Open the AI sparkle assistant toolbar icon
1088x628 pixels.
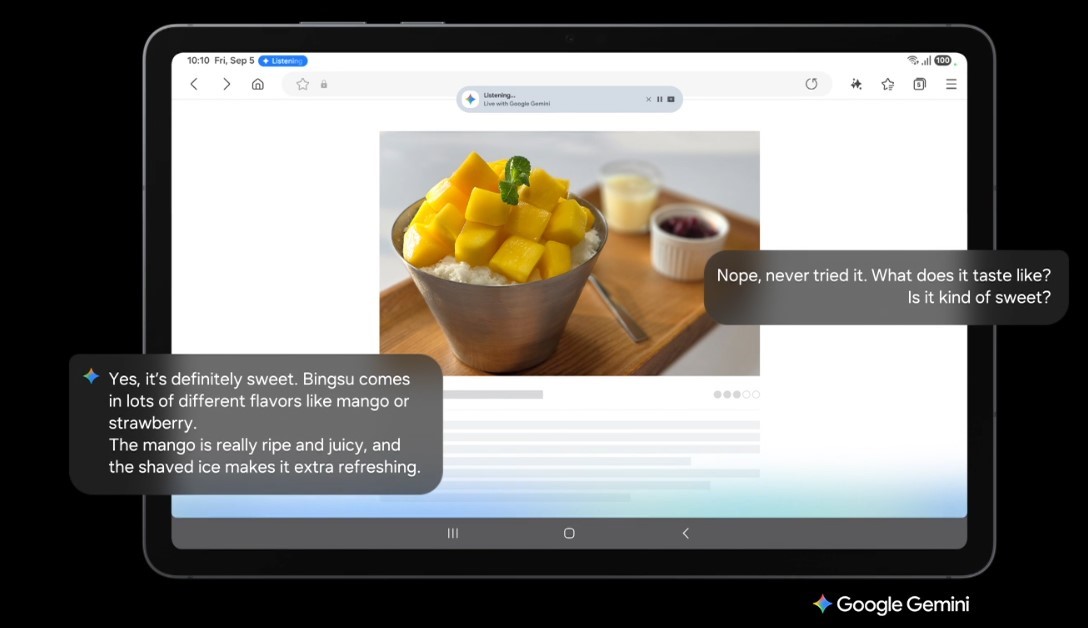(x=856, y=84)
